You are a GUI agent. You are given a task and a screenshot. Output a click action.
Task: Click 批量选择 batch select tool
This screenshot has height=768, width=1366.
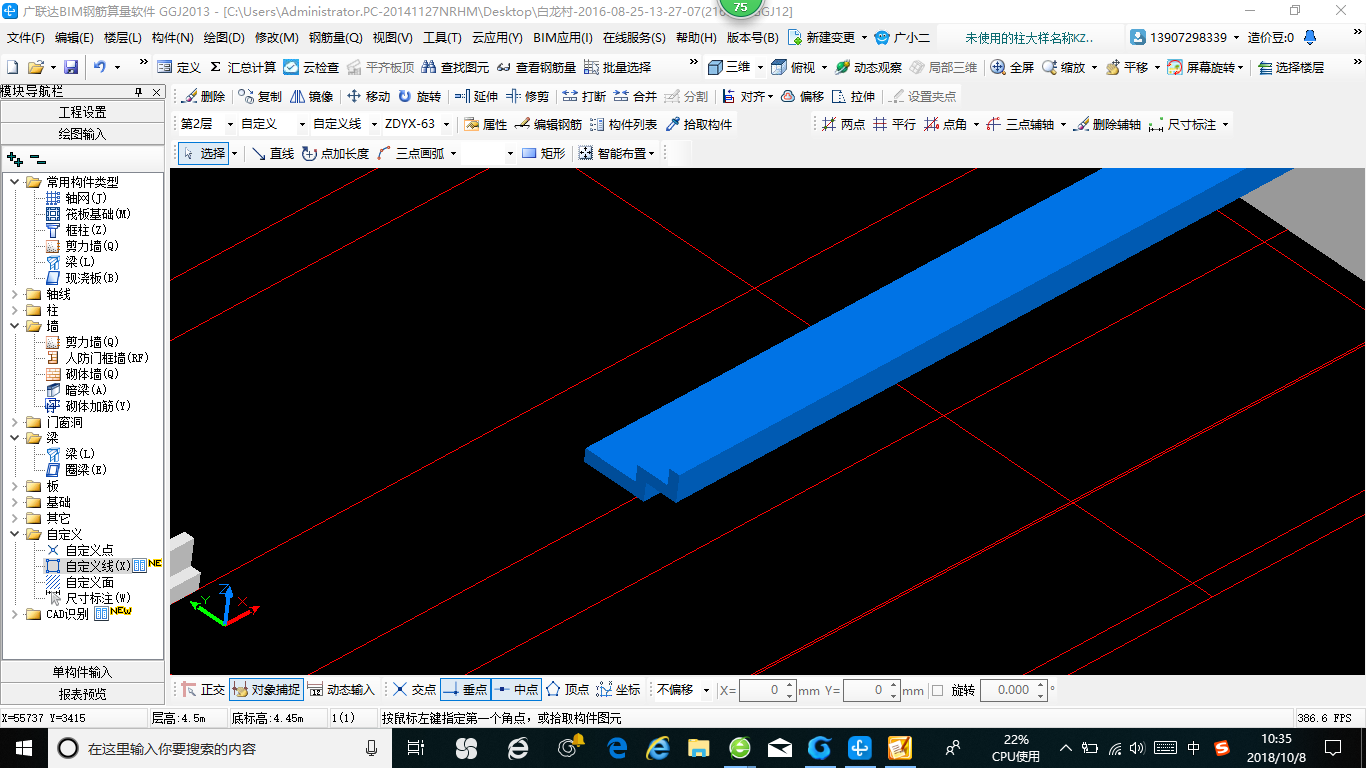[617, 67]
